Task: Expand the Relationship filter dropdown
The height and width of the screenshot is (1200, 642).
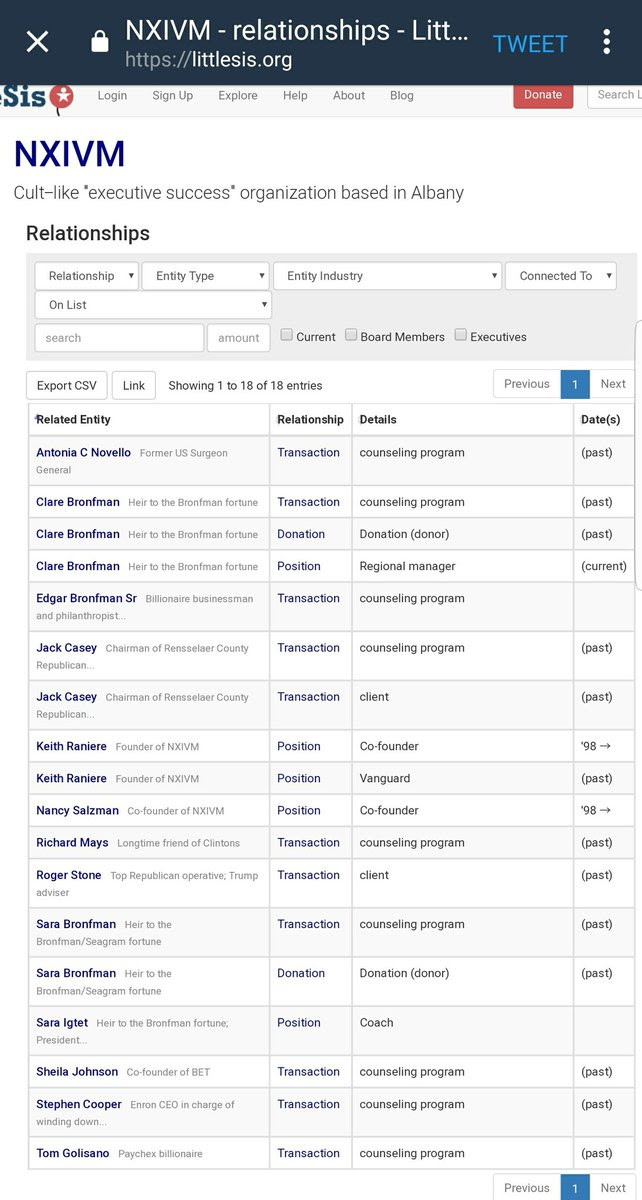Action: click(x=87, y=276)
